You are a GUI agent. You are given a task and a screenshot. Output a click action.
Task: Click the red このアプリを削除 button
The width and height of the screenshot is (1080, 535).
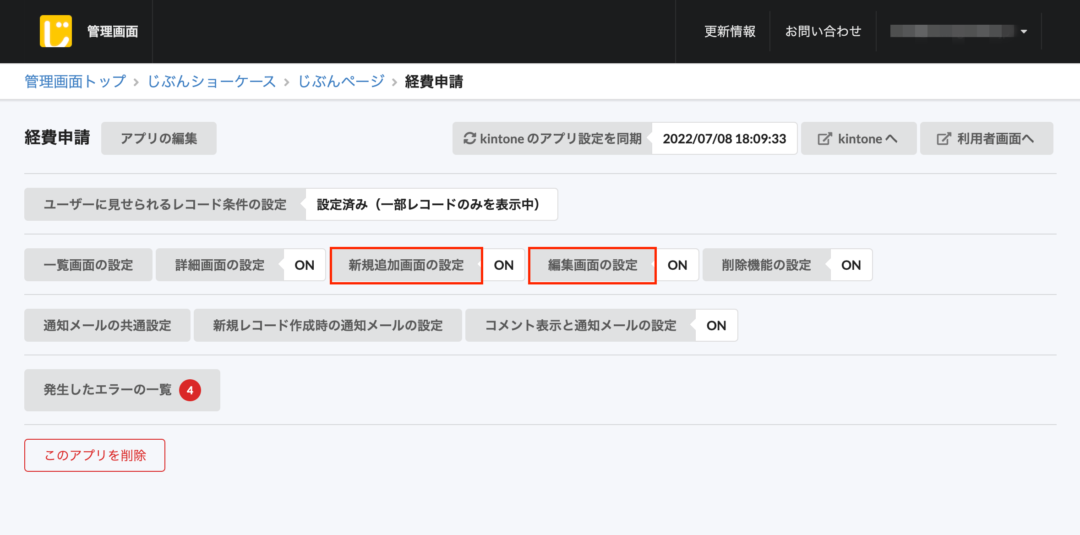[x=95, y=455]
